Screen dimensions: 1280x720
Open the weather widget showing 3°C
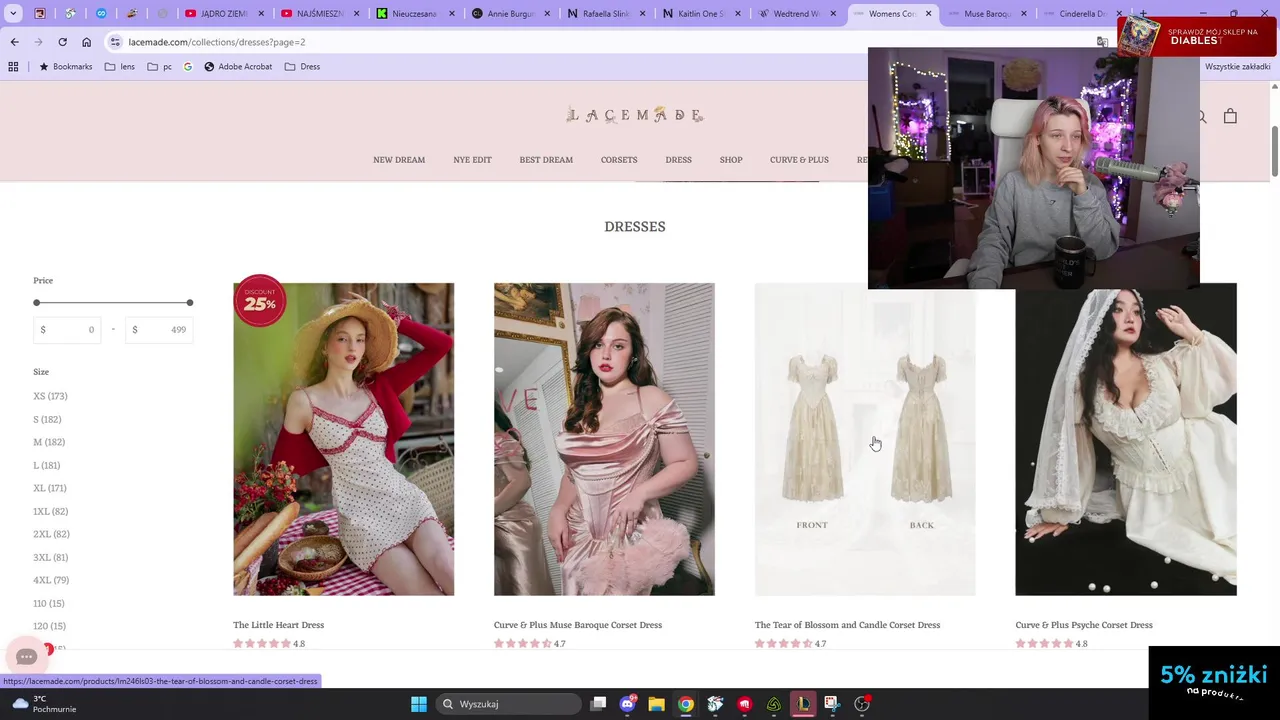45,704
